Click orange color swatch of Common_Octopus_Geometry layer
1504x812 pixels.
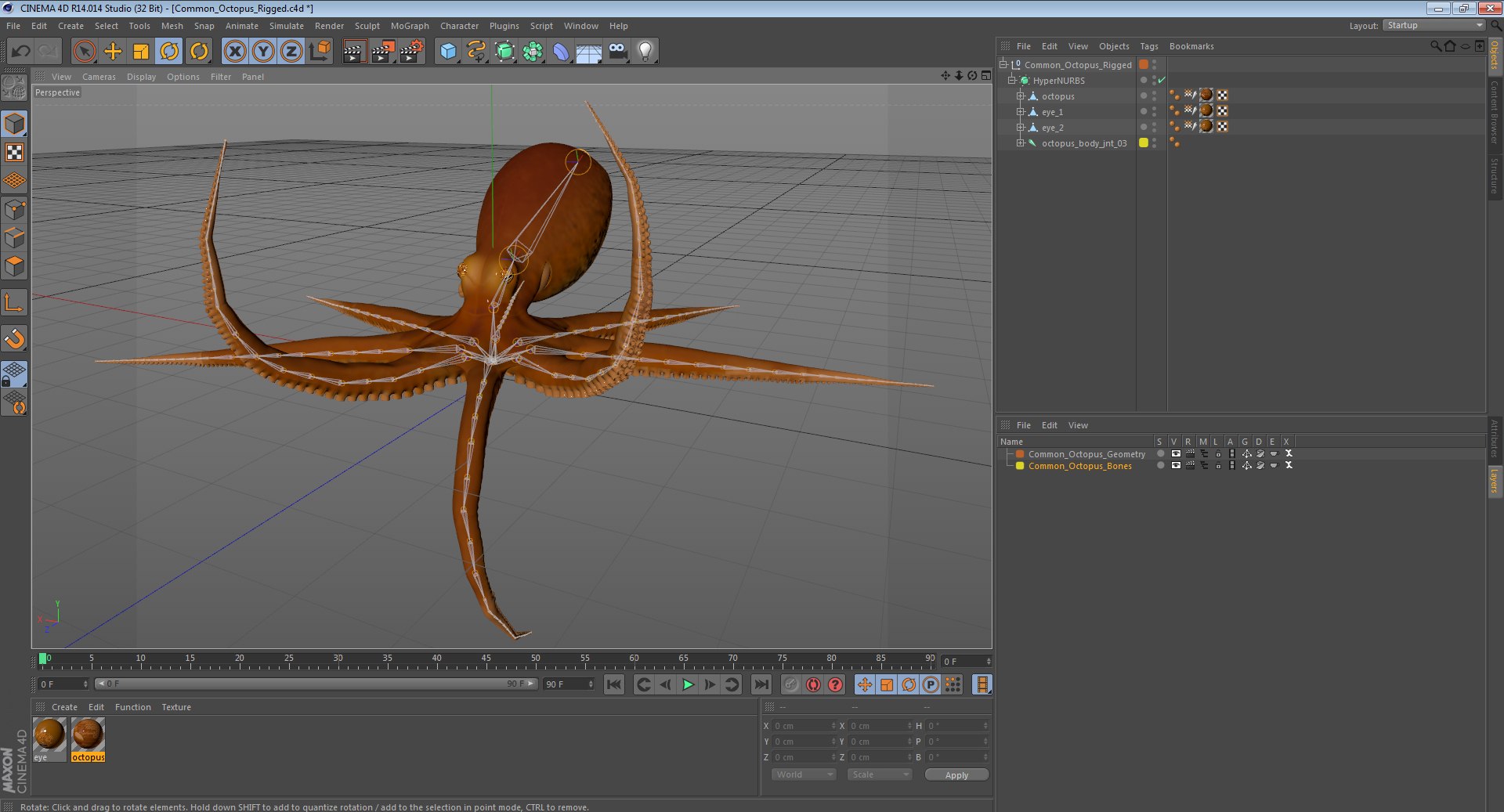coord(1020,454)
